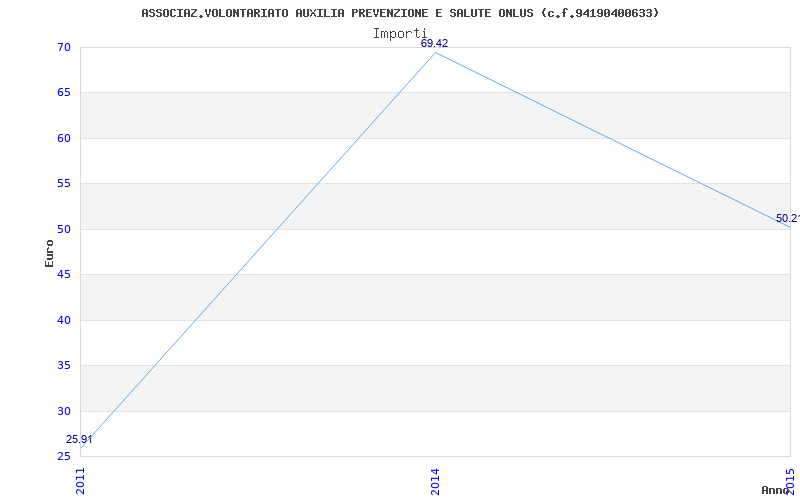Click the 50.21 data point label
Image resolution: width=800 pixels, height=500 pixels.
tap(788, 218)
